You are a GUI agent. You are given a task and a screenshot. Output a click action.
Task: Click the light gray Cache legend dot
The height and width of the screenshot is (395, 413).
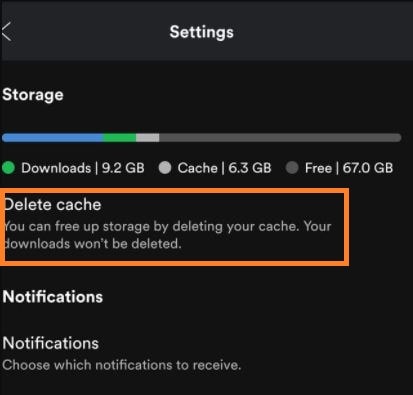165,168
